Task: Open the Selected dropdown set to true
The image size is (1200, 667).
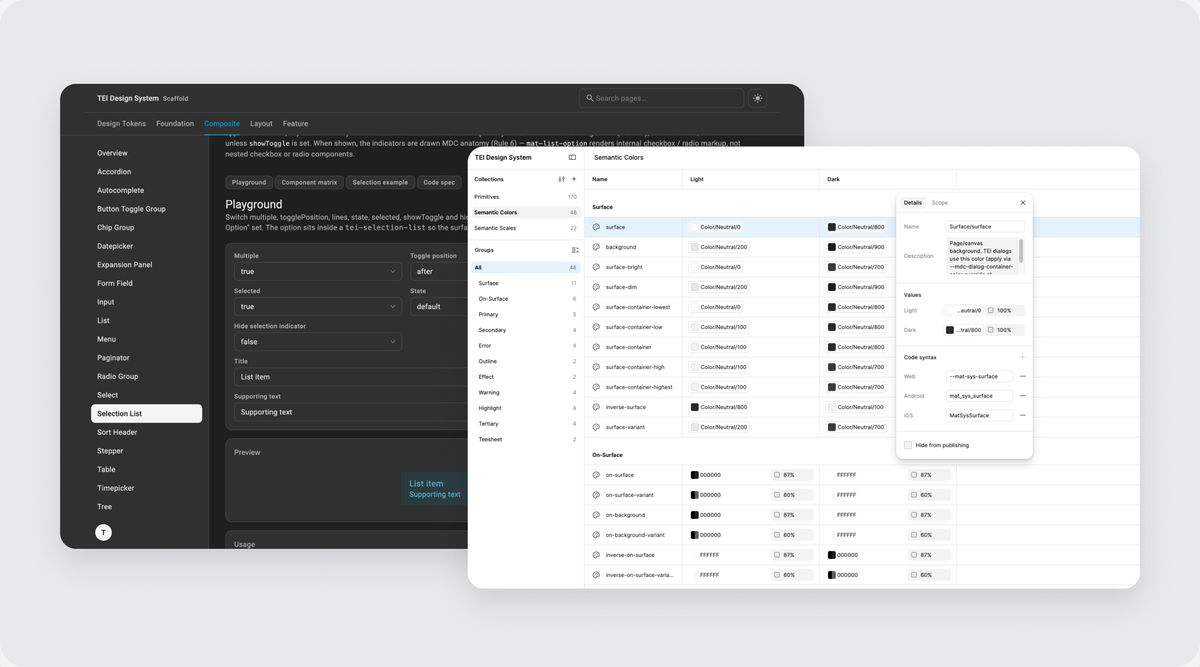Action: (x=318, y=306)
